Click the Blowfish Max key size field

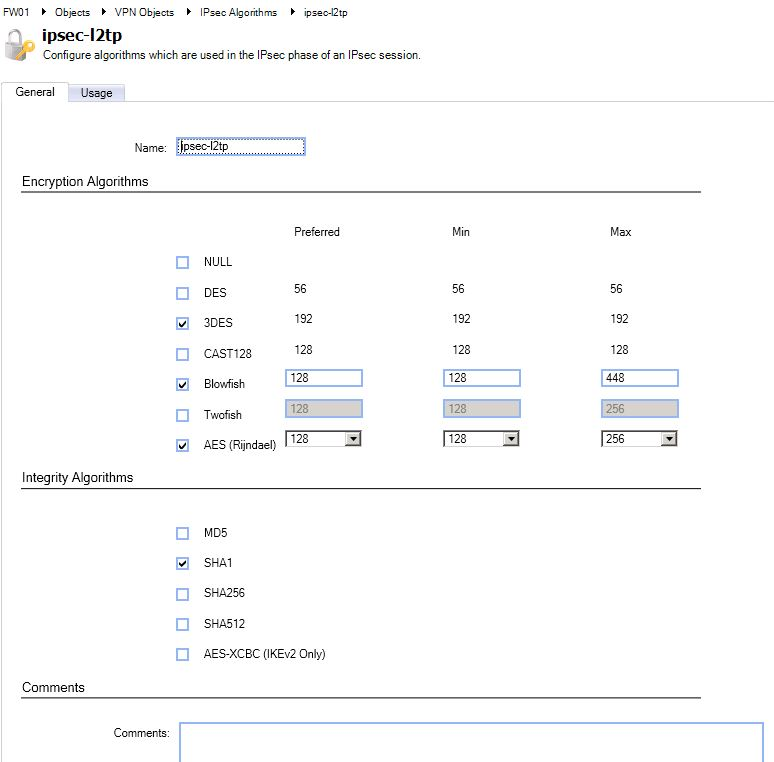click(x=640, y=378)
